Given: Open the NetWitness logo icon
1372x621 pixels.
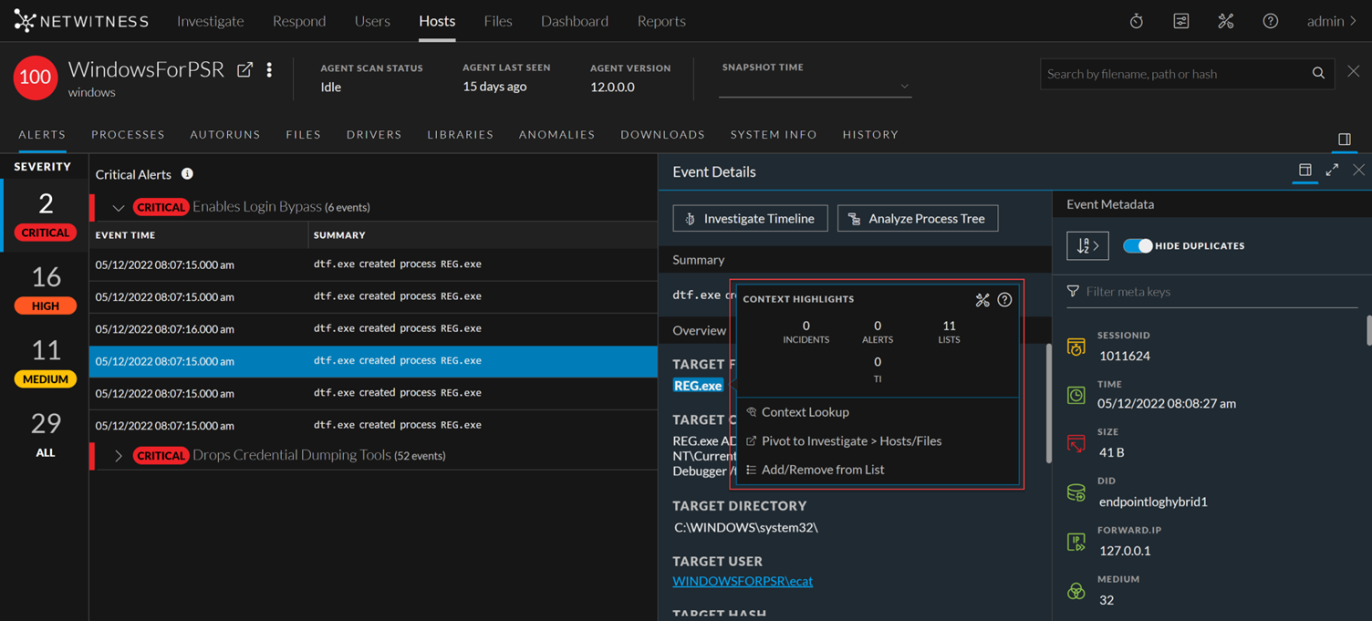Looking at the screenshot, I should pos(26,19).
